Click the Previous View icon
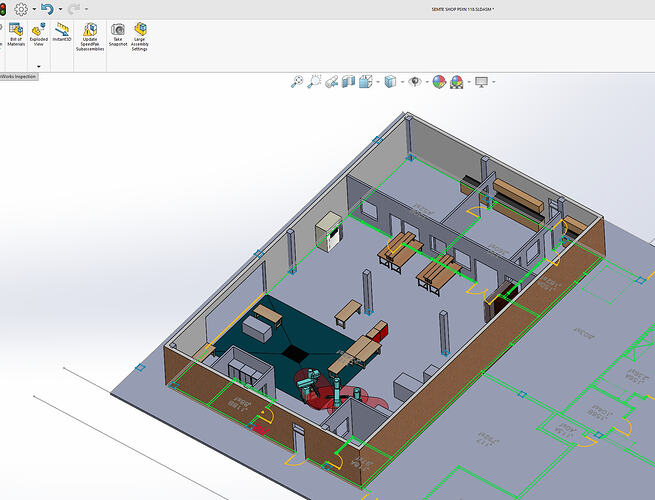 [x=331, y=82]
